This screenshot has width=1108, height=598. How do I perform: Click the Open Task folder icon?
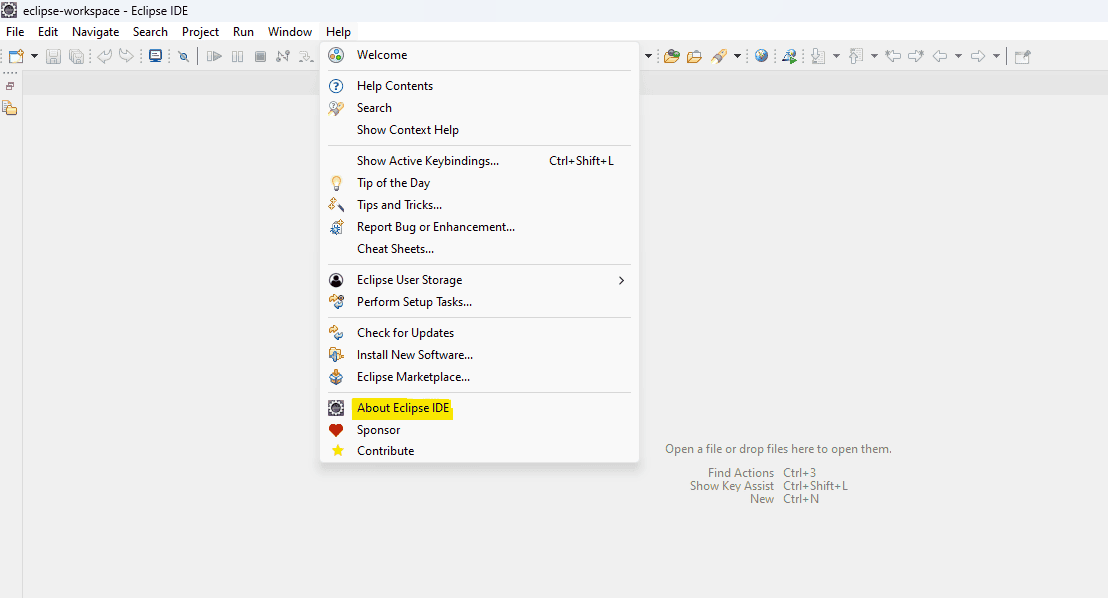695,57
